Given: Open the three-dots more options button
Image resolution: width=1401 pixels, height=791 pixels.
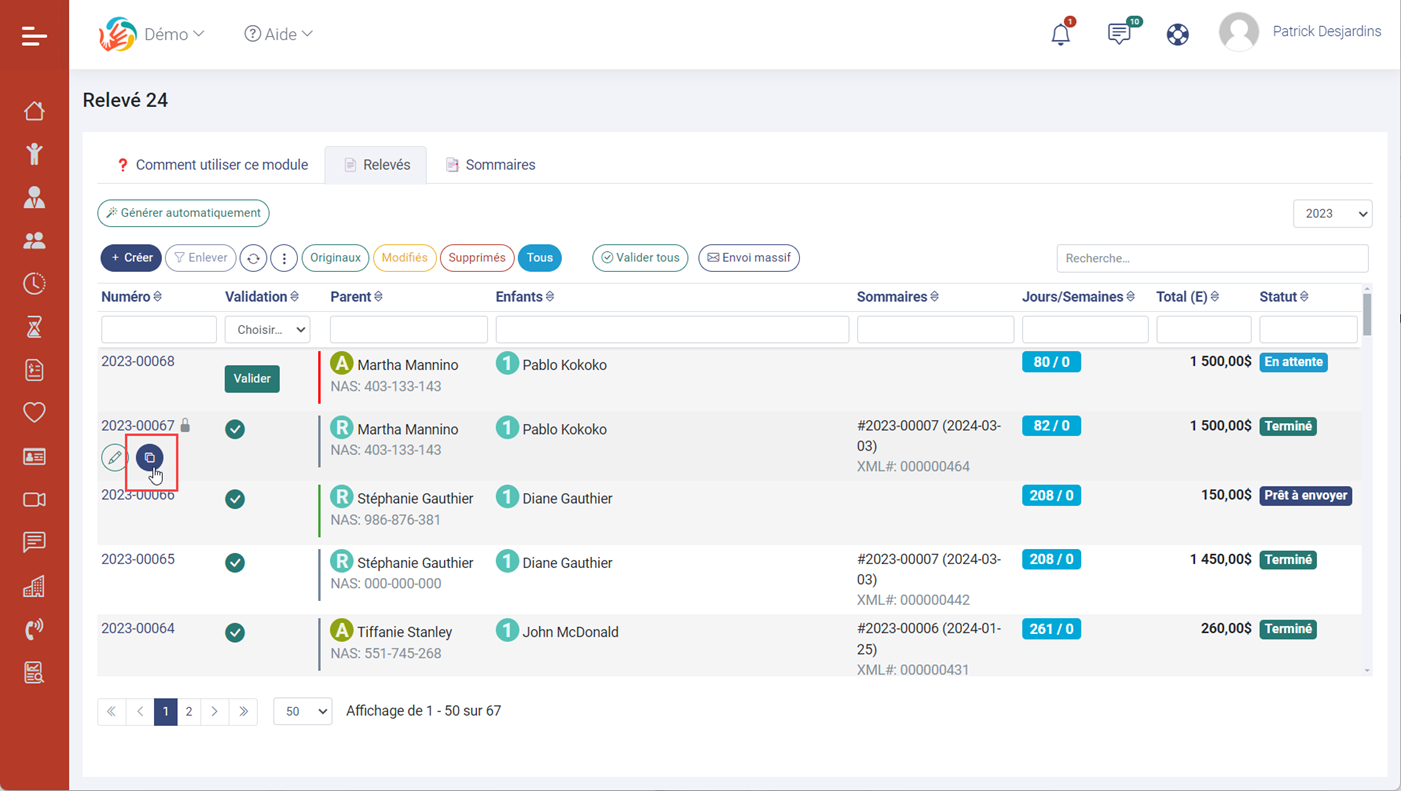Looking at the screenshot, I should tap(284, 258).
